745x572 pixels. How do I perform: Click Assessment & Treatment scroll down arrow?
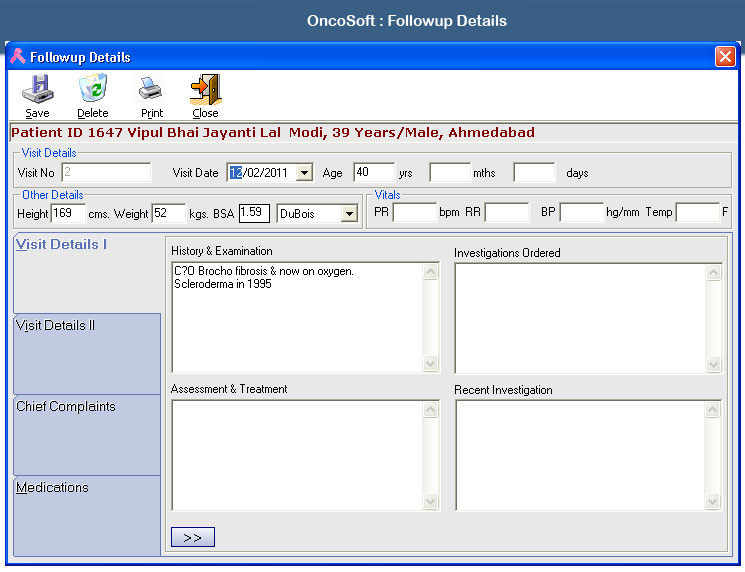[430, 501]
